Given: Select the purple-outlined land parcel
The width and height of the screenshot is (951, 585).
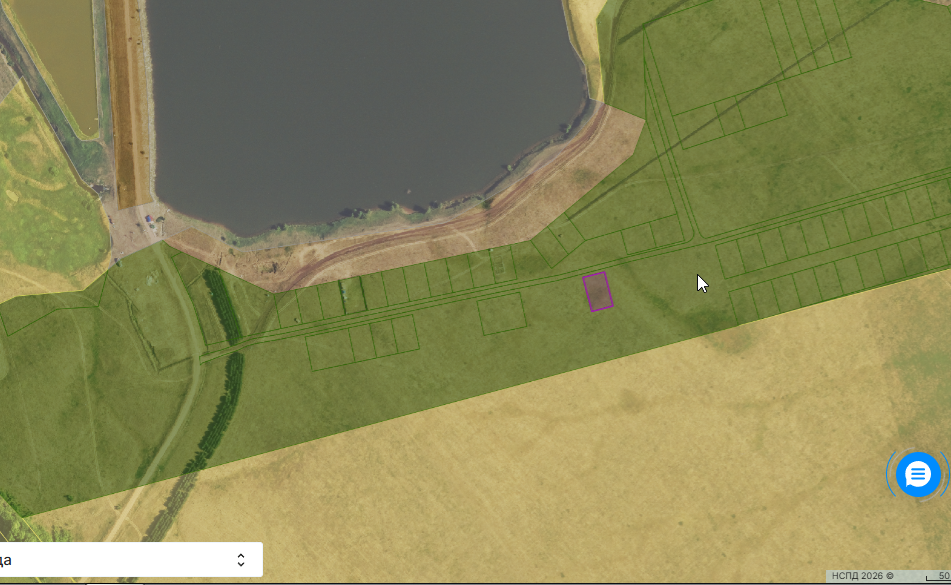Looking at the screenshot, I should (x=598, y=292).
